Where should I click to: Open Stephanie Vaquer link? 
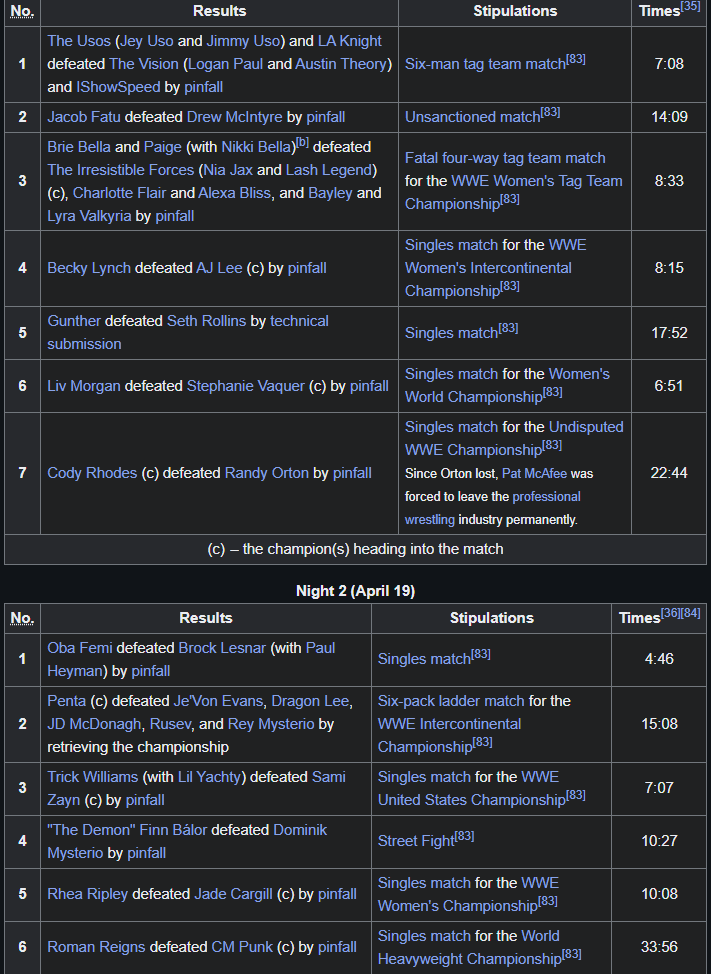click(x=246, y=386)
